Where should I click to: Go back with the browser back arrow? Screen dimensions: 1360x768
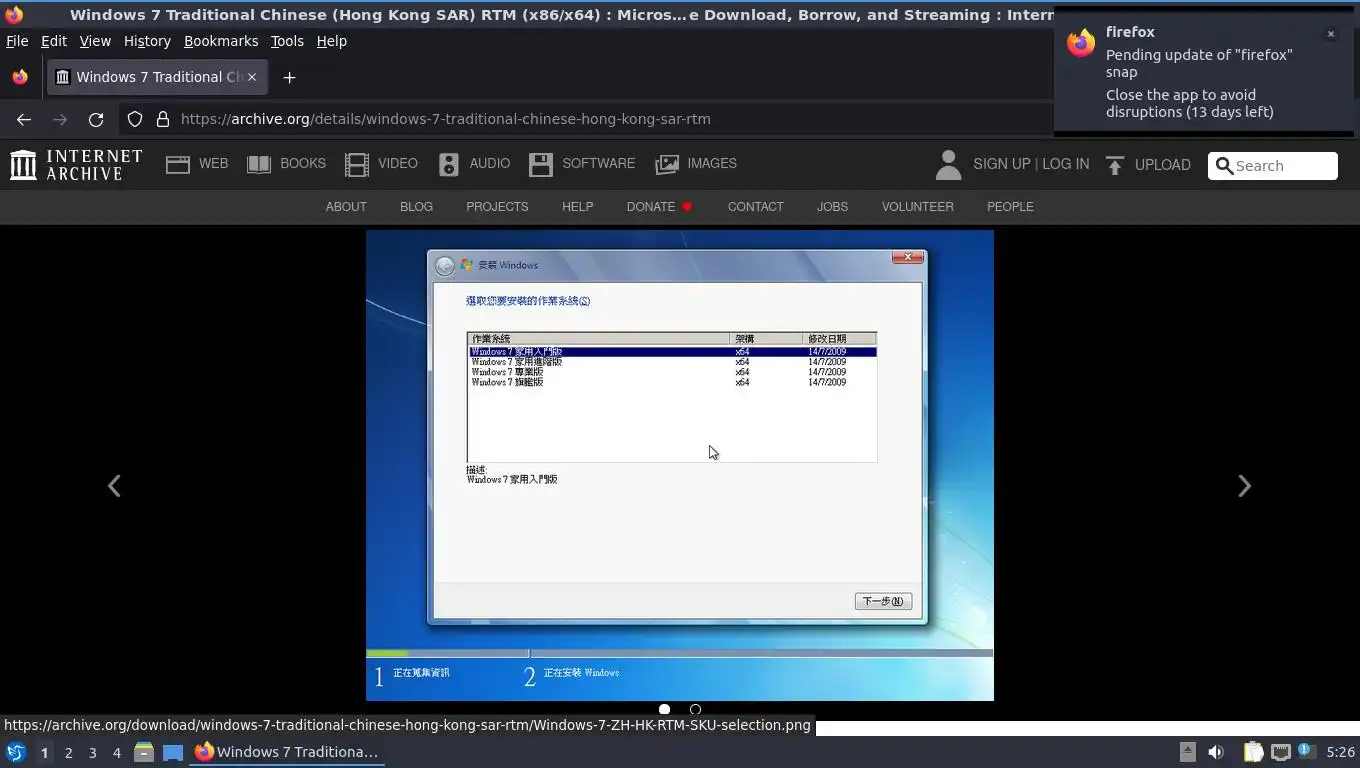24,119
